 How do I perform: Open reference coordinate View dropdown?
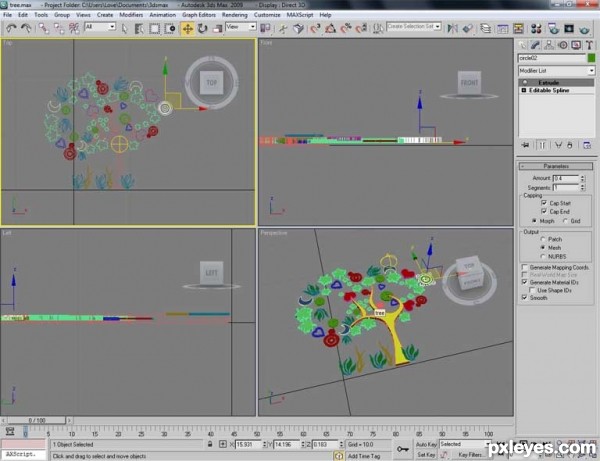pyautogui.click(x=241, y=27)
